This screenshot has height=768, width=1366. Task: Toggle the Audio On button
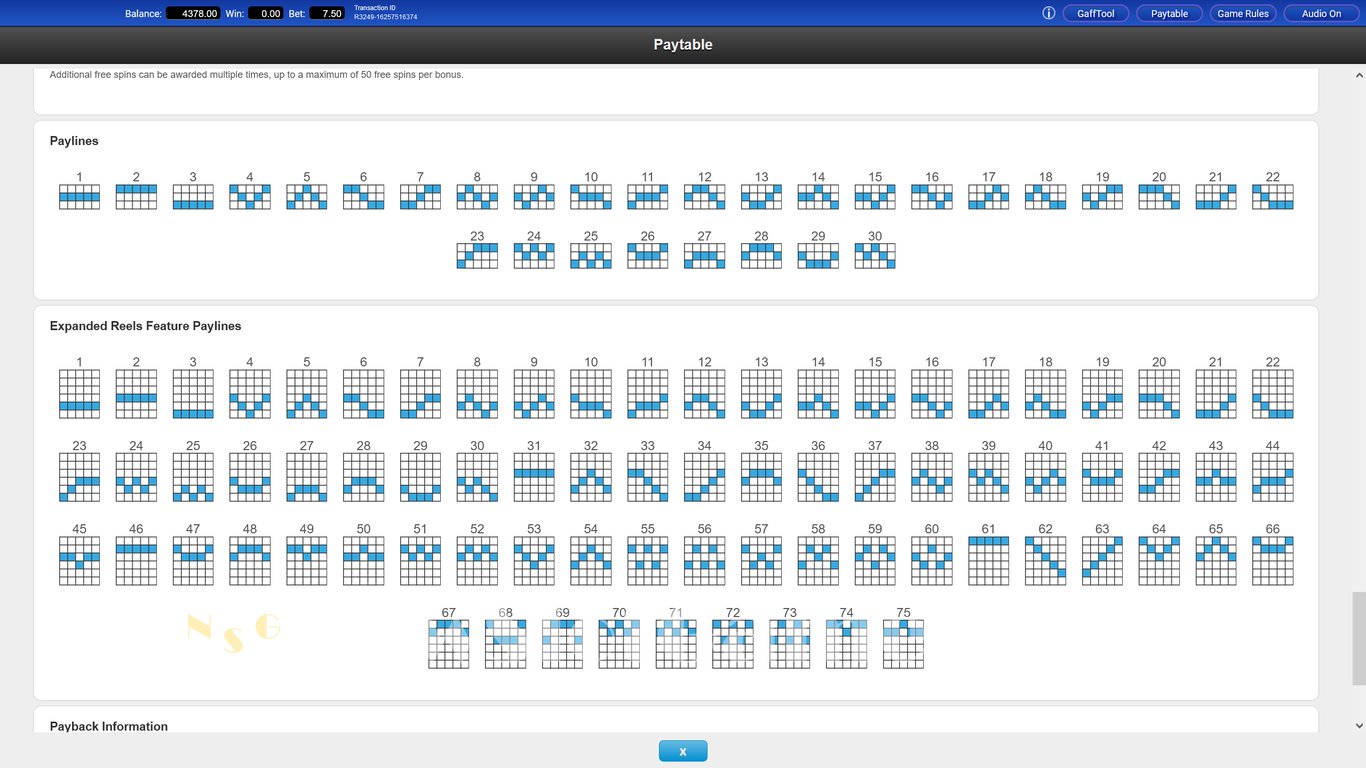point(1321,13)
